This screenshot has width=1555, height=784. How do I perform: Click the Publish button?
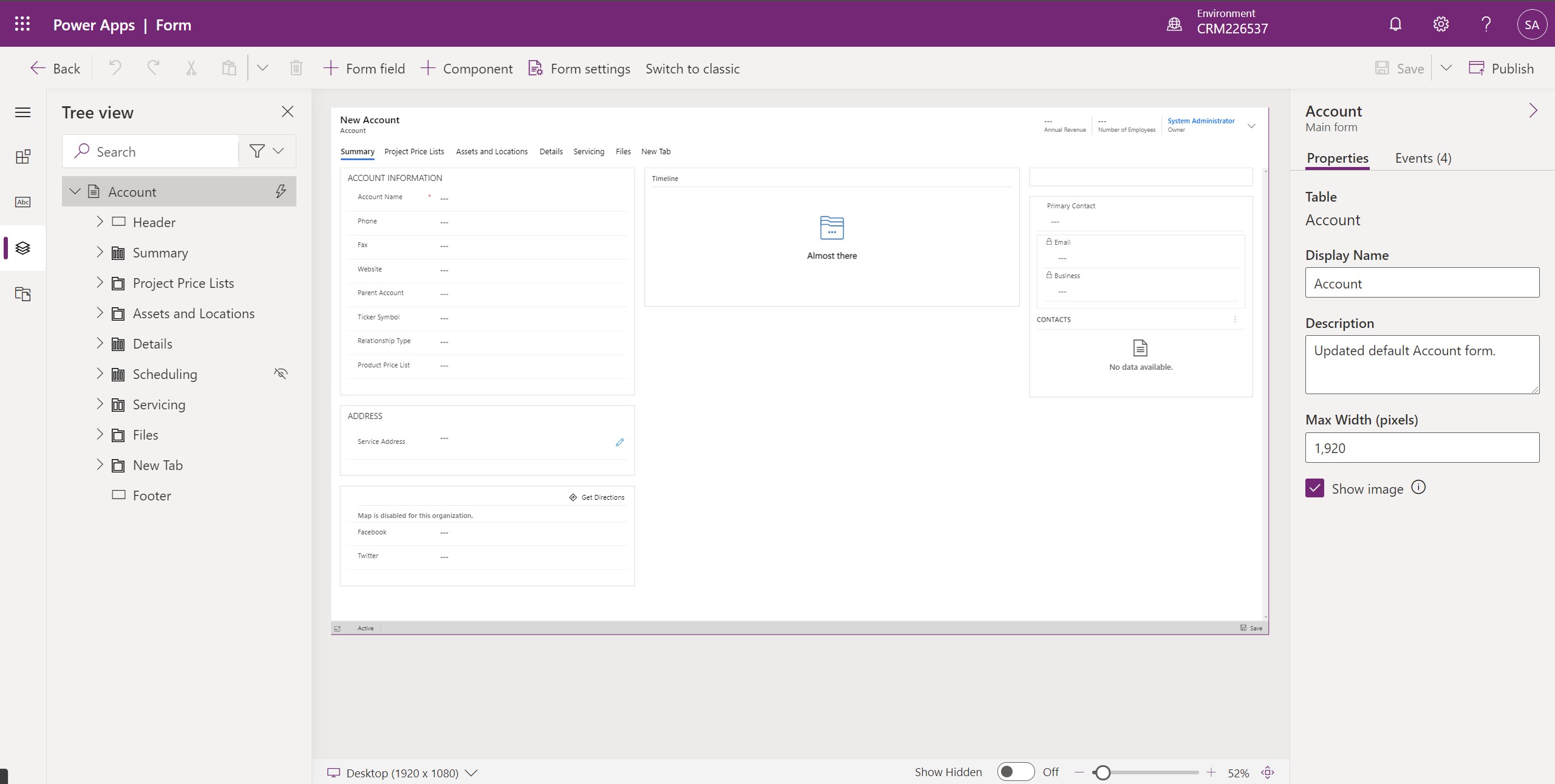[1502, 68]
